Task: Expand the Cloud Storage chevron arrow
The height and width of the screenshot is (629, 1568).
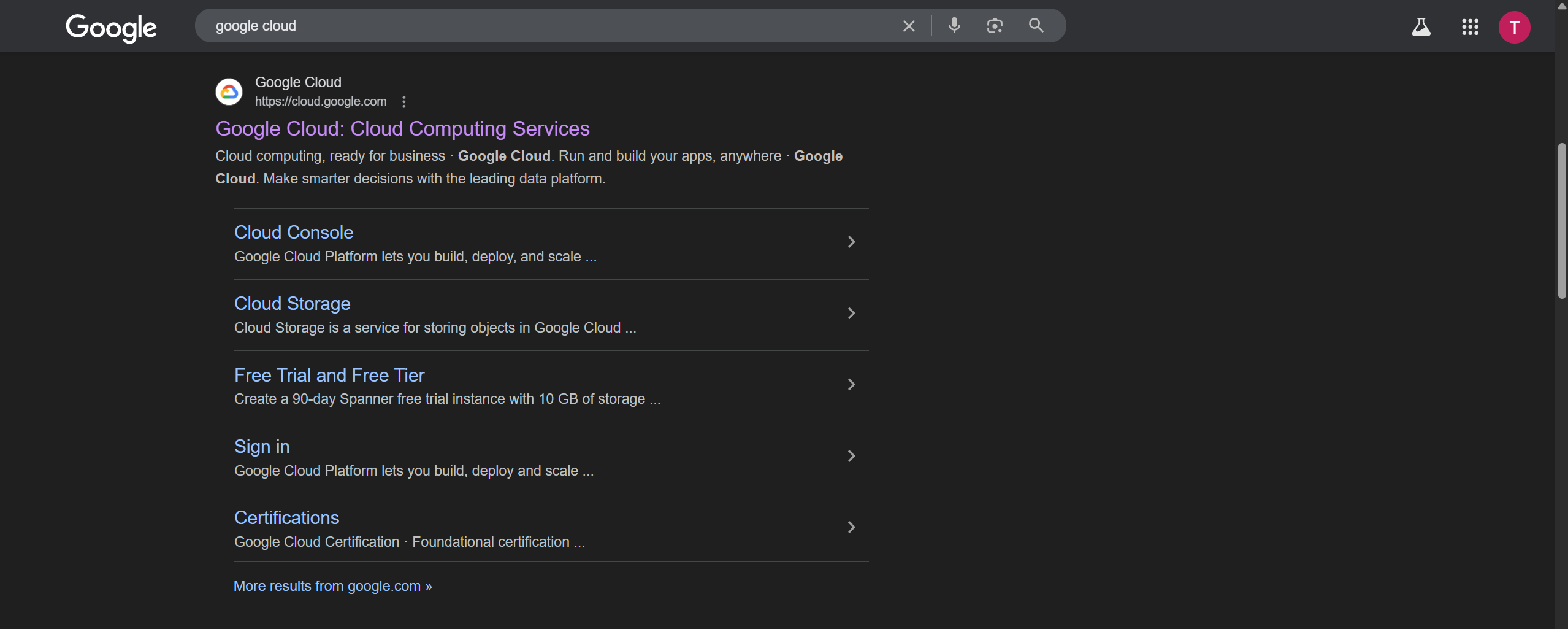Action: point(851,314)
